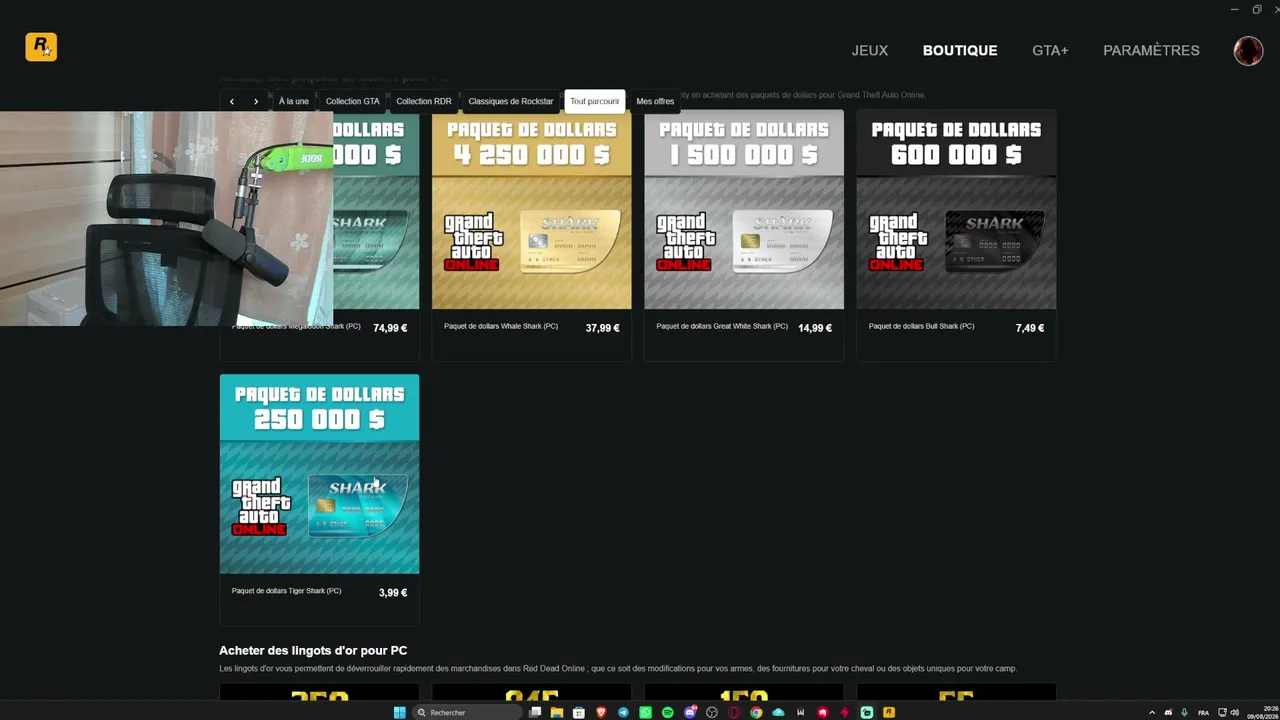Restore down the Rockstar launcher window
This screenshot has height=720, width=1280.
1257,9
